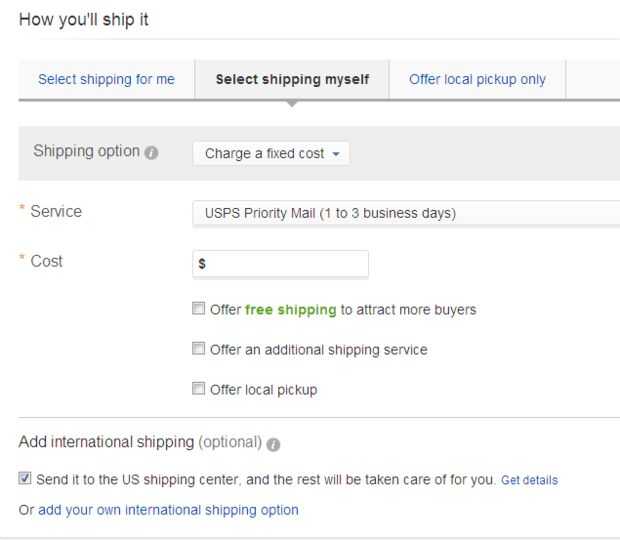Click the green free shipping text

(x=290, y=310)
